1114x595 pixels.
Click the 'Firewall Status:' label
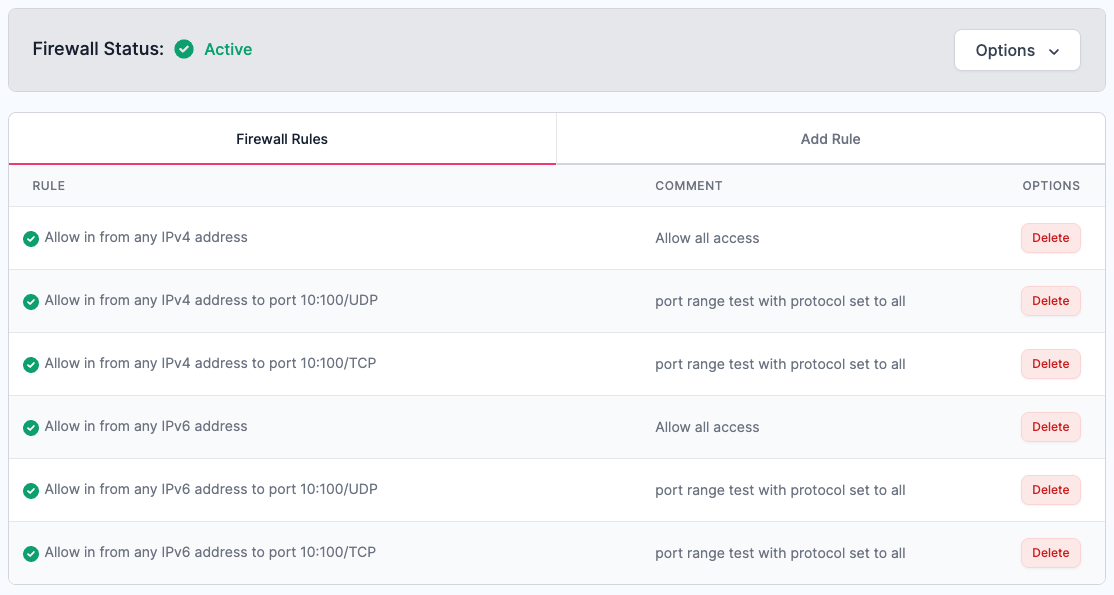[x=98, y=49]
